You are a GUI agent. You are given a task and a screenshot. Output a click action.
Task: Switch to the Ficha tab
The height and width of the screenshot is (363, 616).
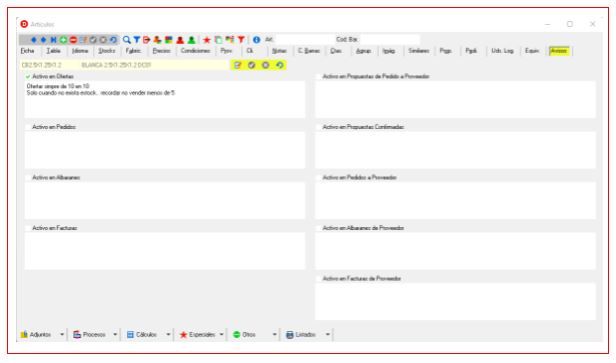(x=28, y=51)
